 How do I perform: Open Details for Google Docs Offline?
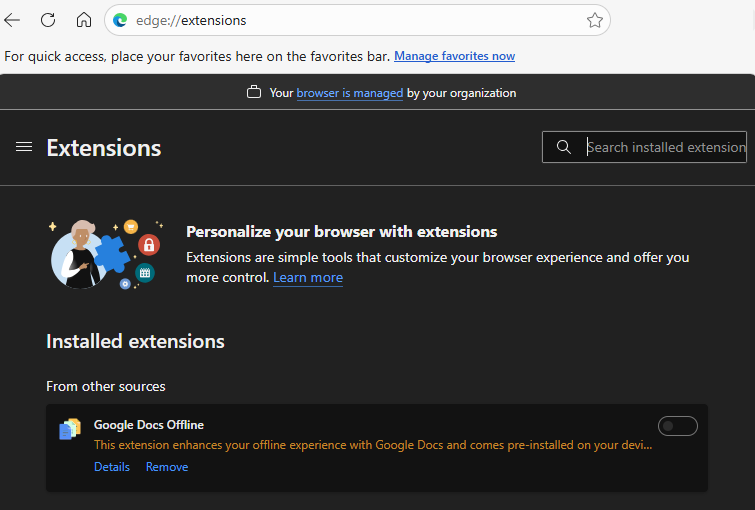coord(112,467)
